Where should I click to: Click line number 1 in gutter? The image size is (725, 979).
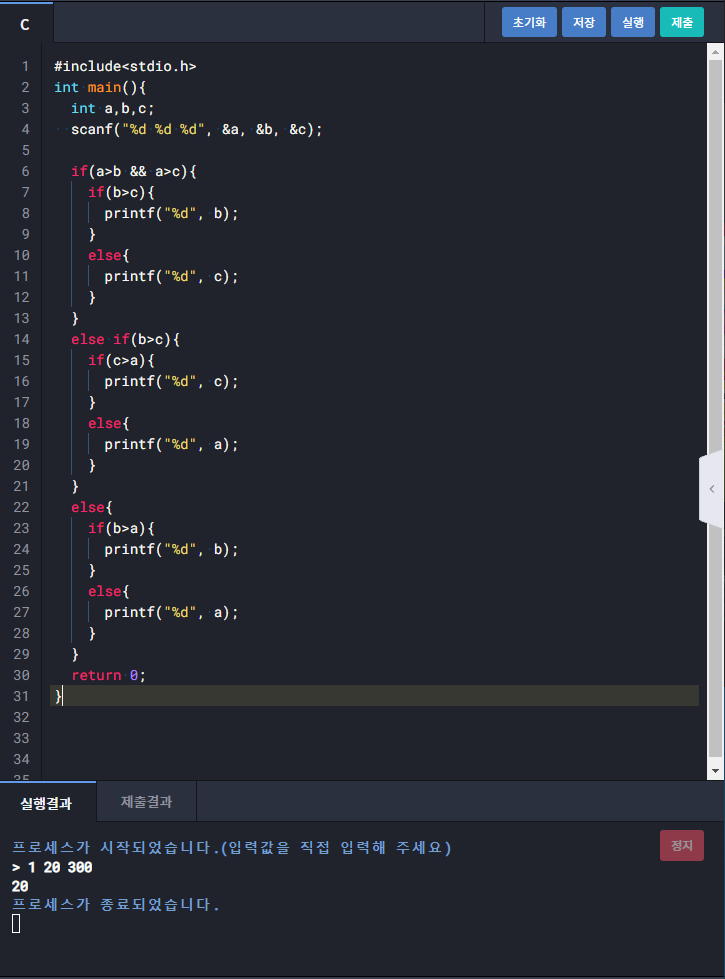[x=25, y=66]
